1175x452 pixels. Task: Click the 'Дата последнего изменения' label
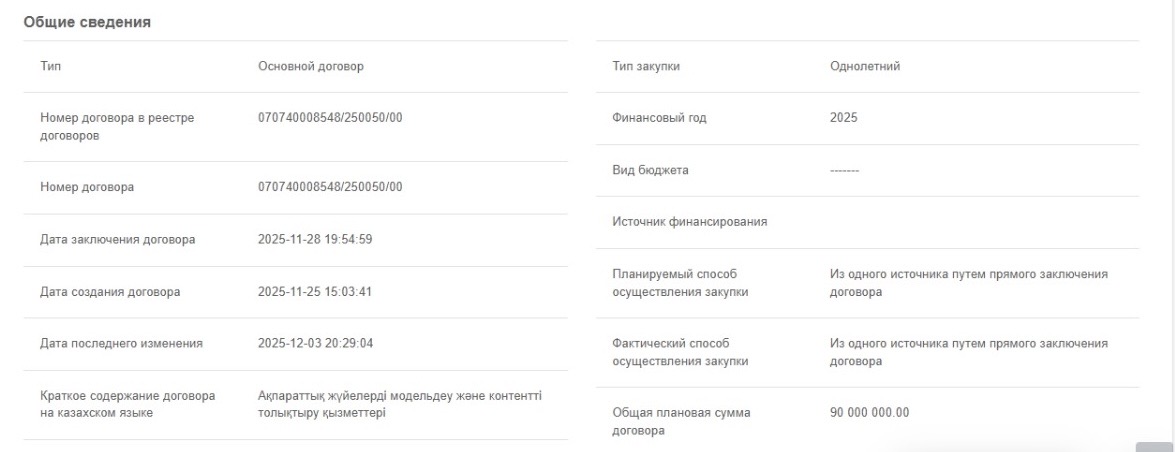click(121, 344)
